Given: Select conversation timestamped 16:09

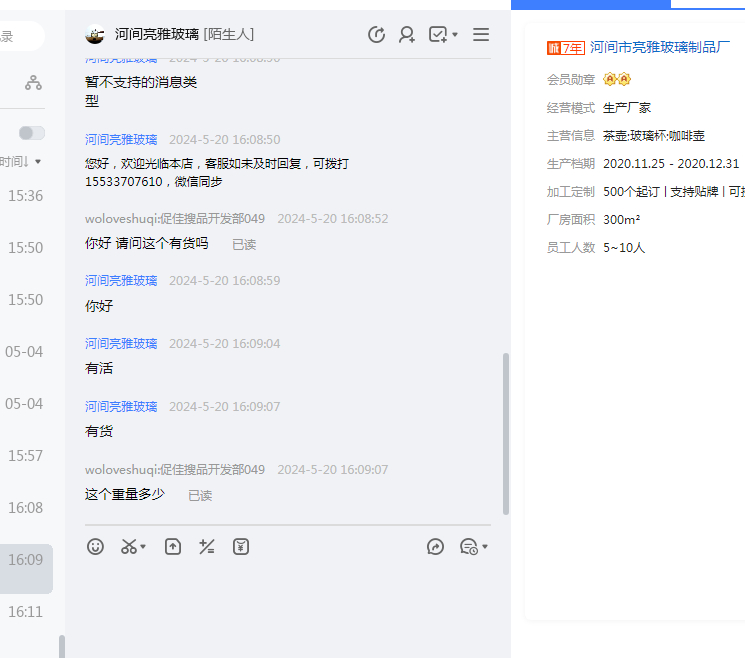Looking at the screenshot, I should (x=26, y=569).
